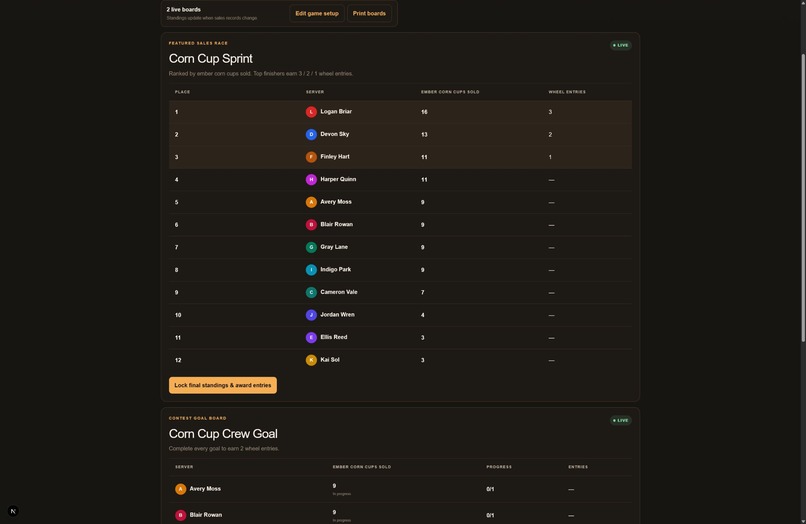Click Jordan Wren's 4 cups sold value

coord(423,315)
